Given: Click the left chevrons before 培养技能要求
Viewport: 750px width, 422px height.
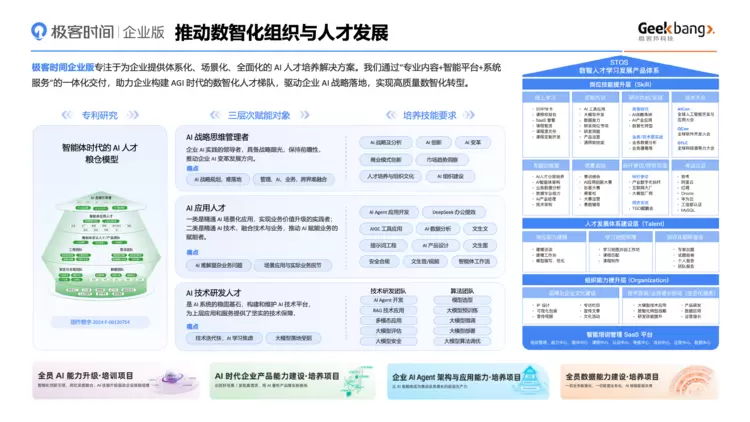Looking at the screenshot, I should [390, 115].
